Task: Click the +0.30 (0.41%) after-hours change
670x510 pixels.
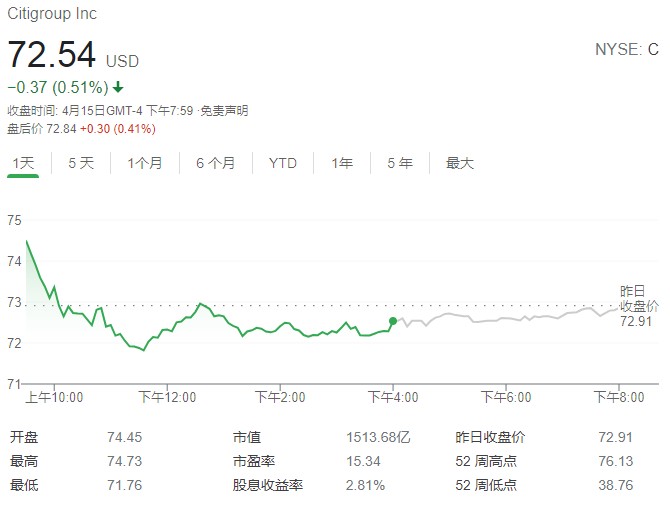Action: tap(118, 129)
